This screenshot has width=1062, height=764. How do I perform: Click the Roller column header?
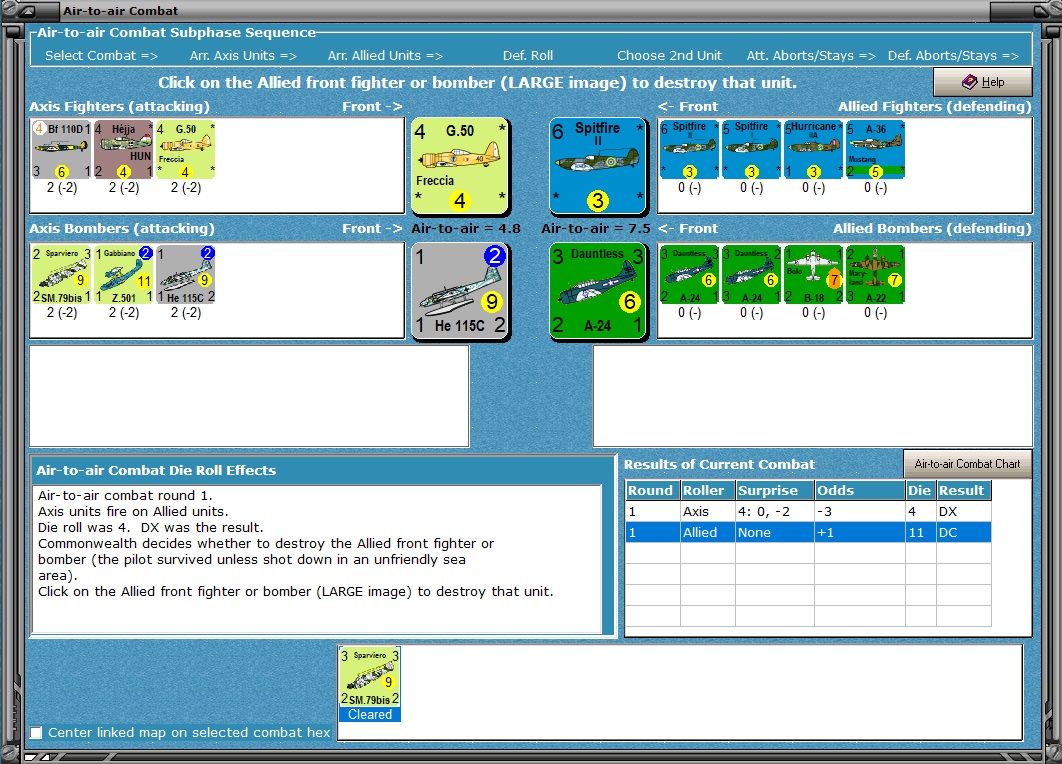[x=708, y=490]
